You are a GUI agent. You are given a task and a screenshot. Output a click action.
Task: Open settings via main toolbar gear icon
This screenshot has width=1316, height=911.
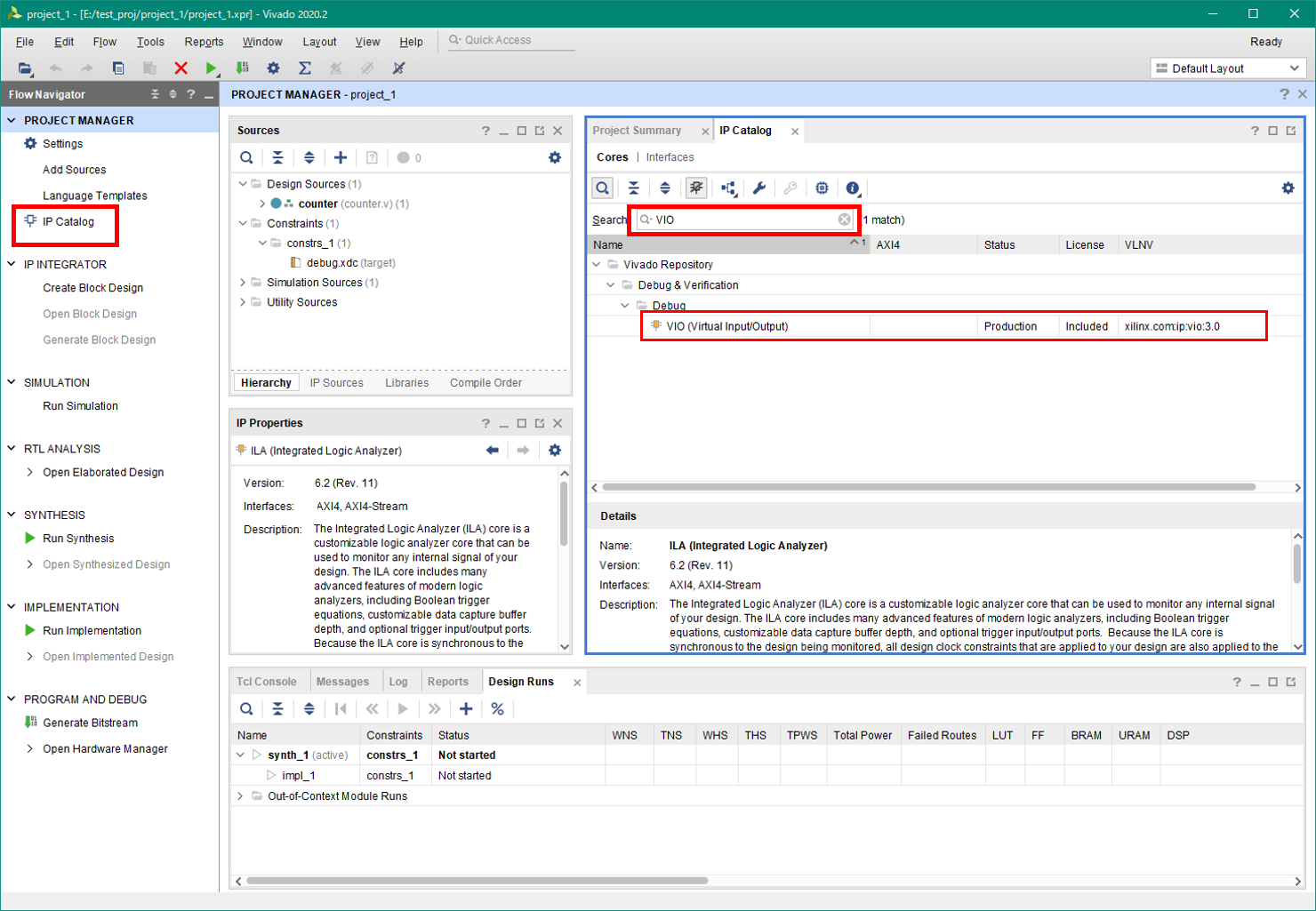[273, 68]
